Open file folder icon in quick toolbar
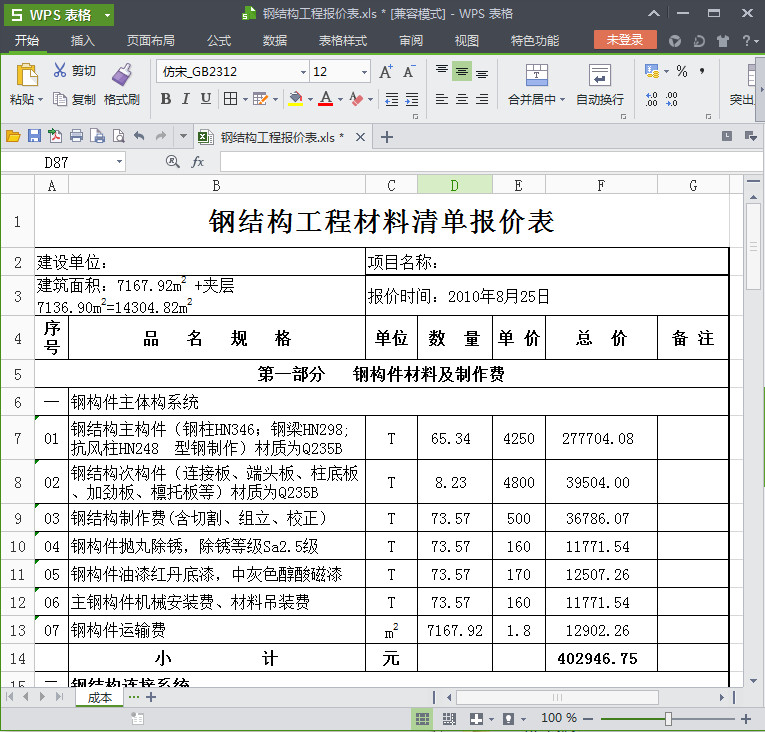Image resolution: width=765 pixels, height=732 pixels. pos(13,136)
